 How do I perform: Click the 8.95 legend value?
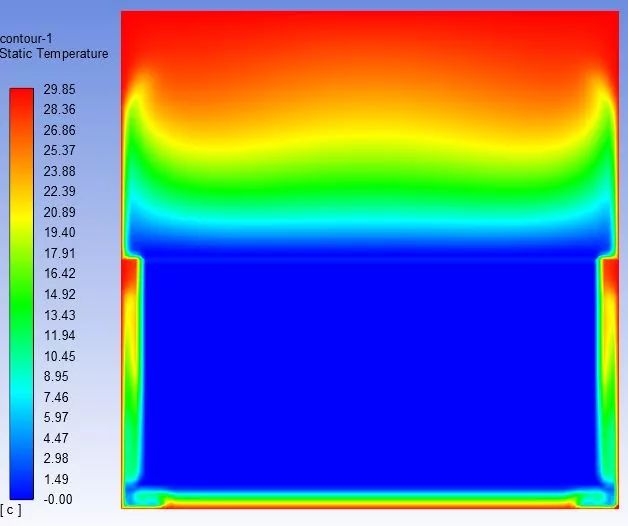pyautogui.click(x=56, y=377)
